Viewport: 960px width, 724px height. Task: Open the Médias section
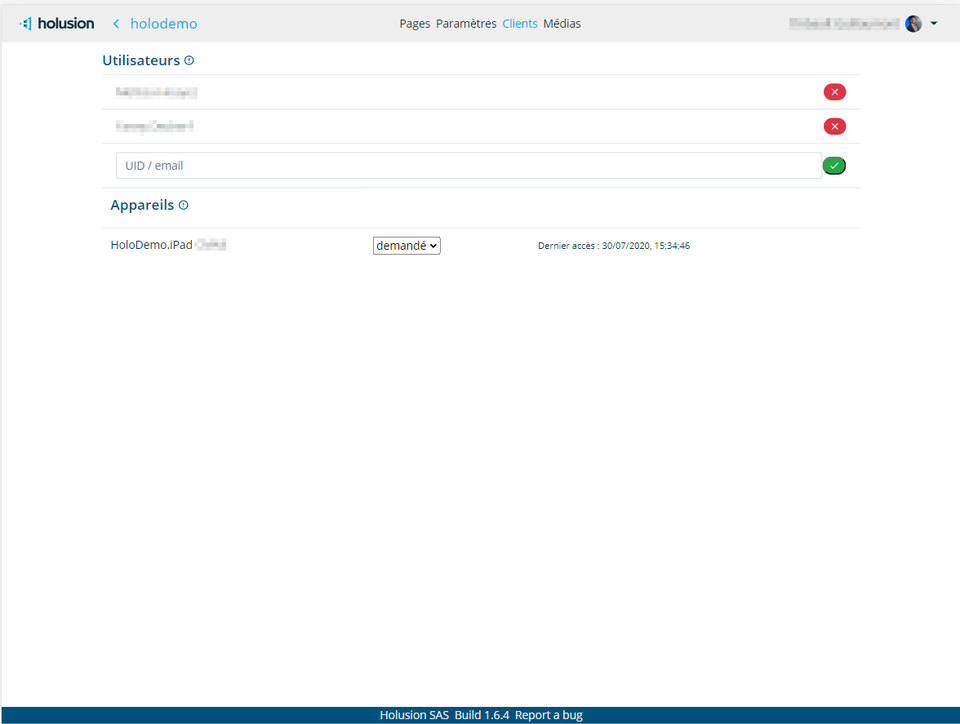562,23
